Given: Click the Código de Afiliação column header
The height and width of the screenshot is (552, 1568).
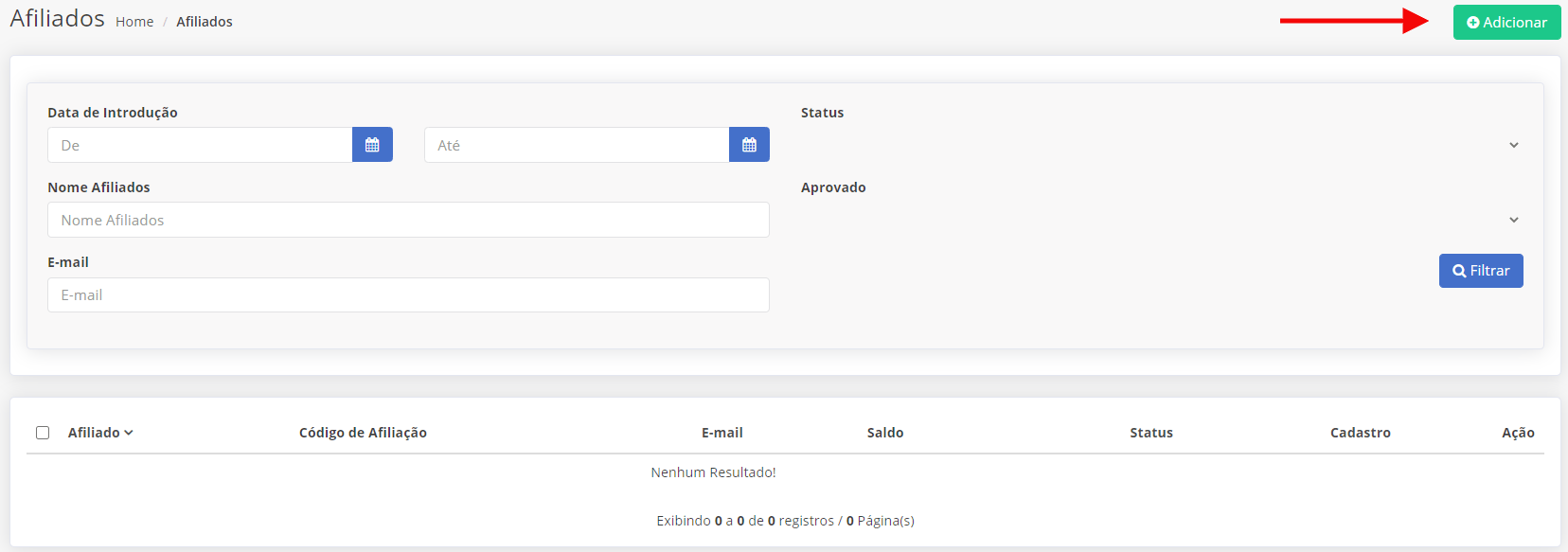Looking at the screenshot, I should (x=363, y=433).
